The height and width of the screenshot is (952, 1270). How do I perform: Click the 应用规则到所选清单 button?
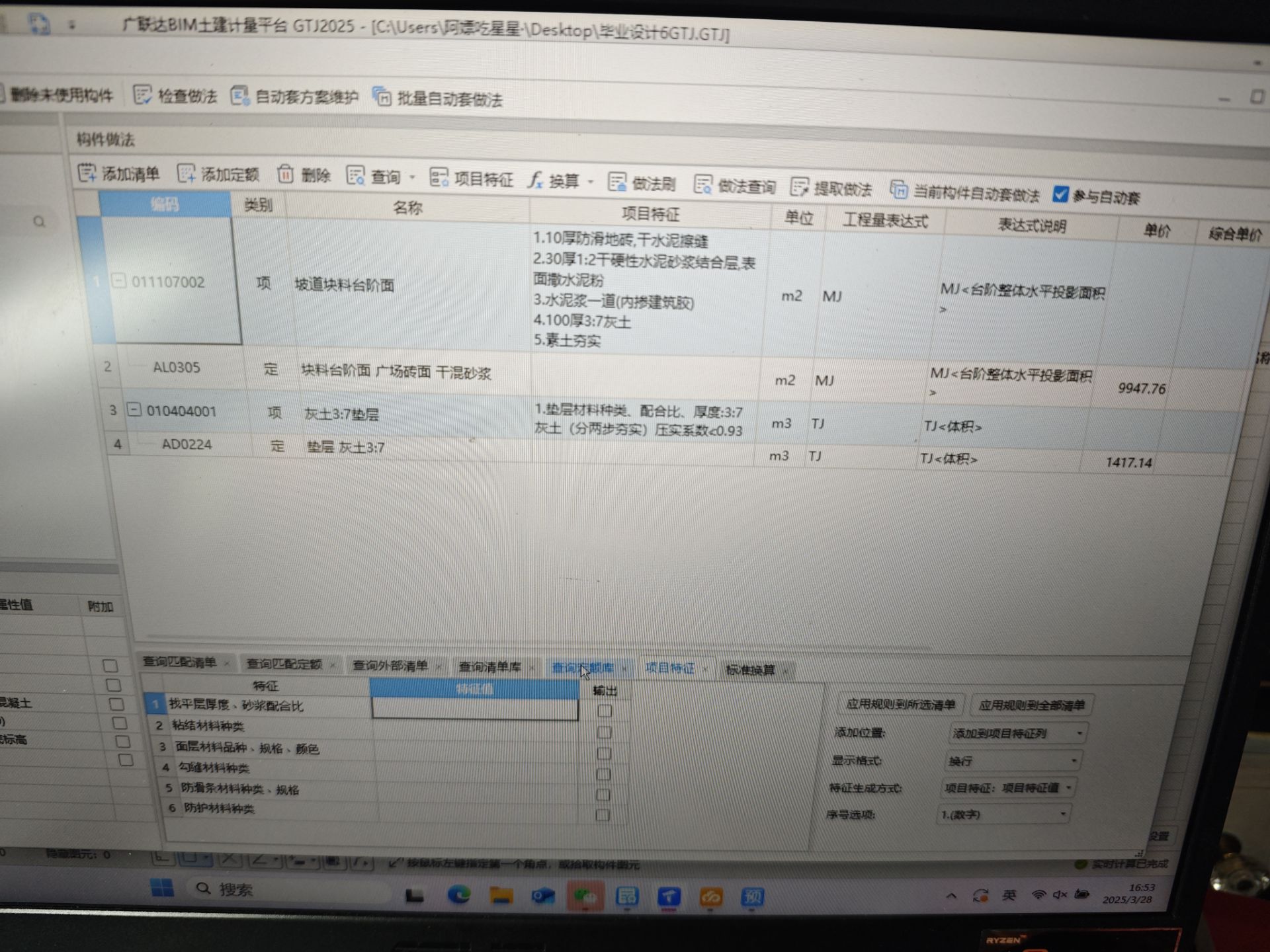900,704
